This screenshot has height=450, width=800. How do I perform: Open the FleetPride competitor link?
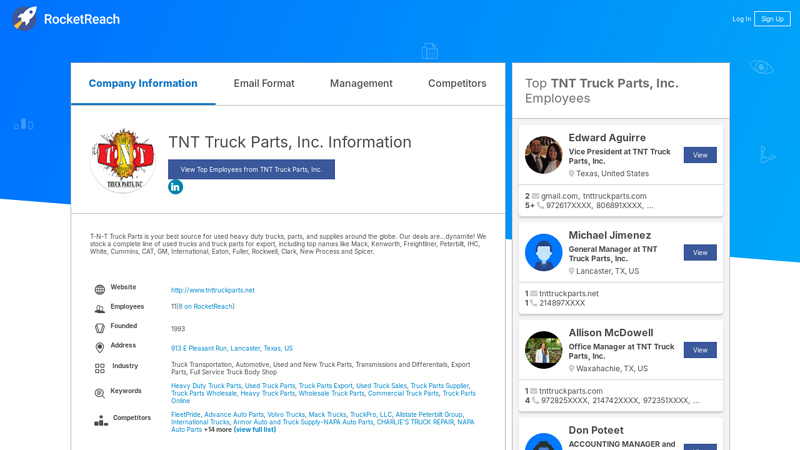[186, 415]
